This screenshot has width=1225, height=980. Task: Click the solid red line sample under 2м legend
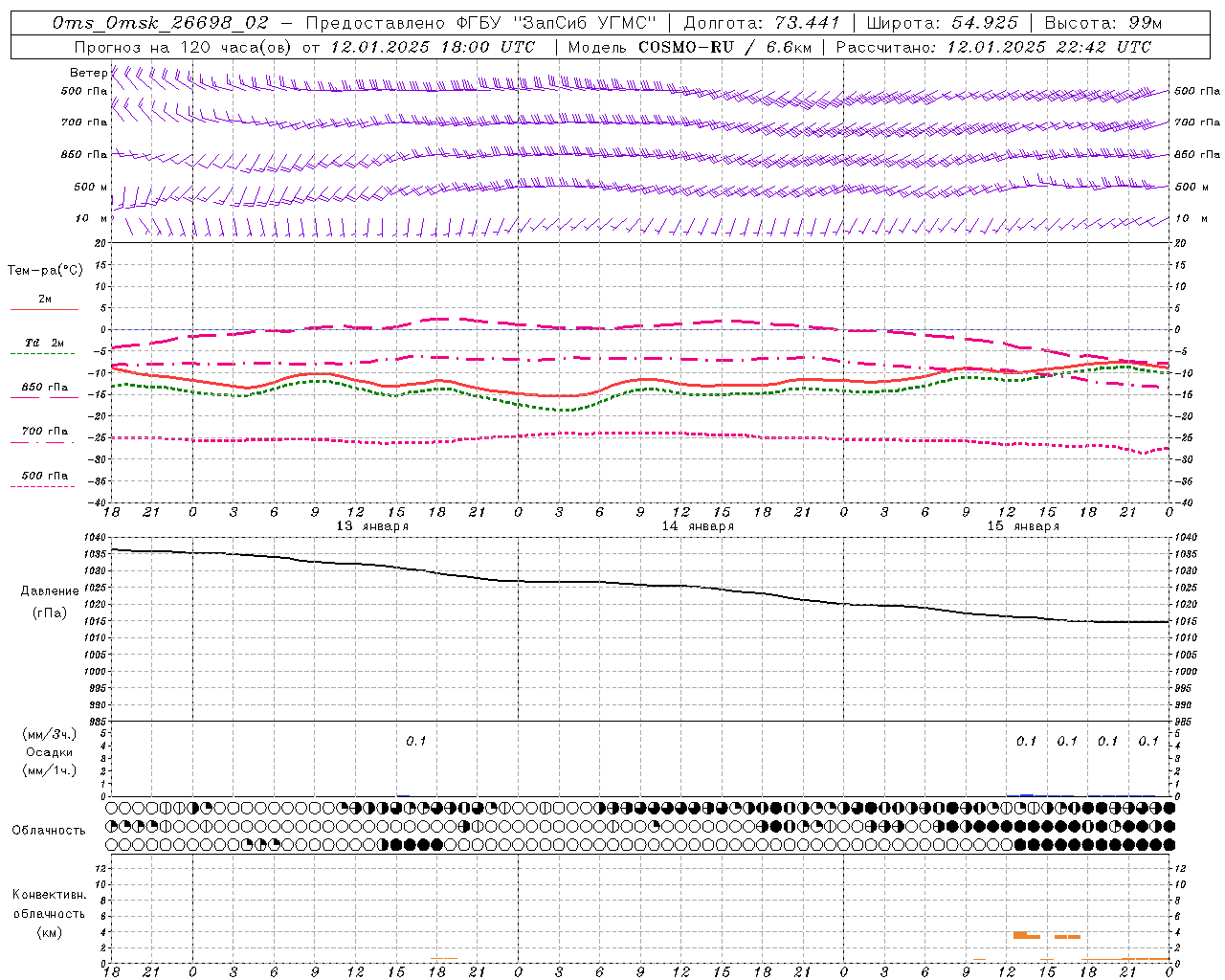coord(44,309)
